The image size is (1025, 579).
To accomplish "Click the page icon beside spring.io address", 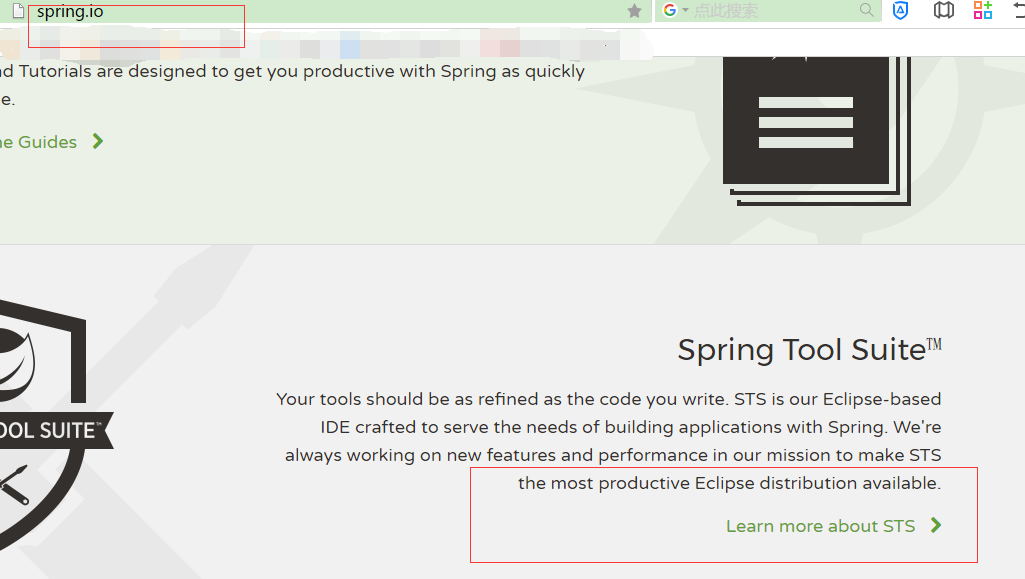I will point(19,10).
